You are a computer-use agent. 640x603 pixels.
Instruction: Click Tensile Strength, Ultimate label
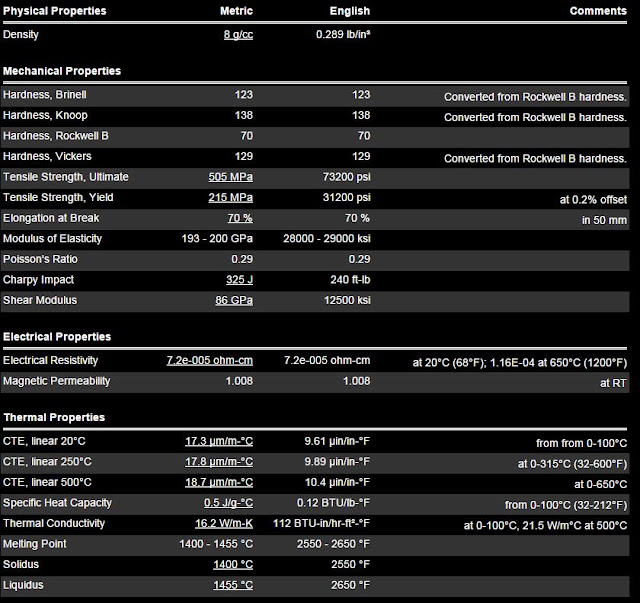click(x=66, y=177)
